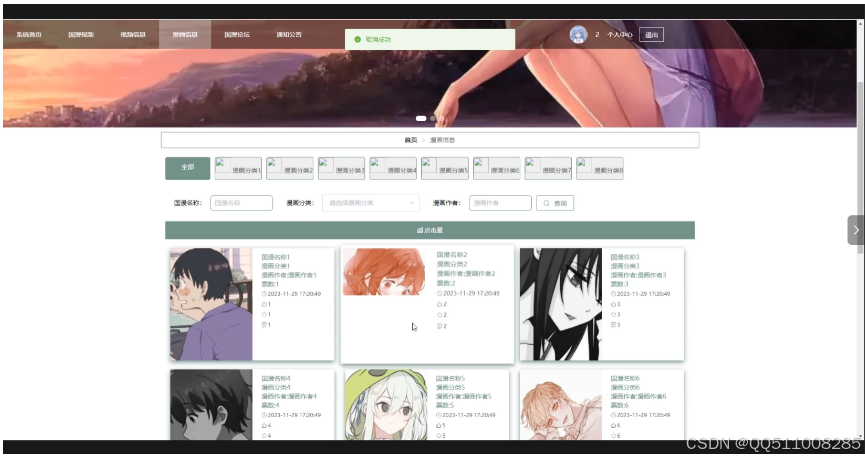Click the comment icon on 国漫名称1 card
Viewport: 865px width, 459px height.
(x=264, y=325)
